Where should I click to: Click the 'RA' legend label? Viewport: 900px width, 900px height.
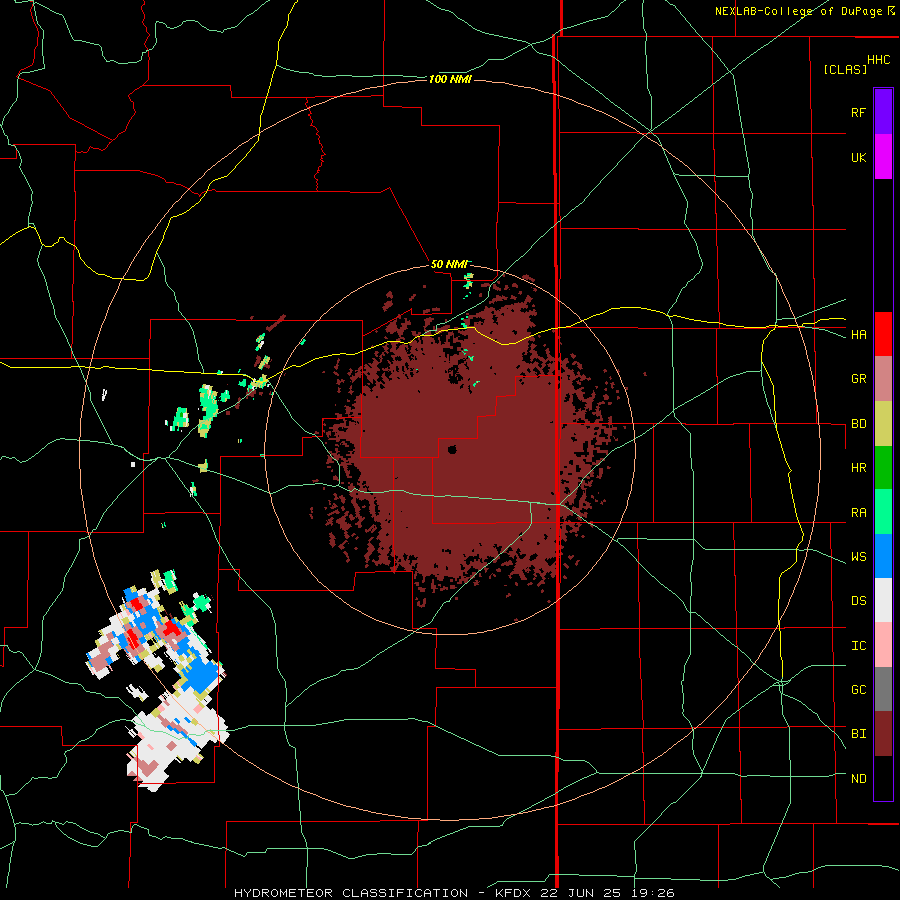(x=858, y=513)
